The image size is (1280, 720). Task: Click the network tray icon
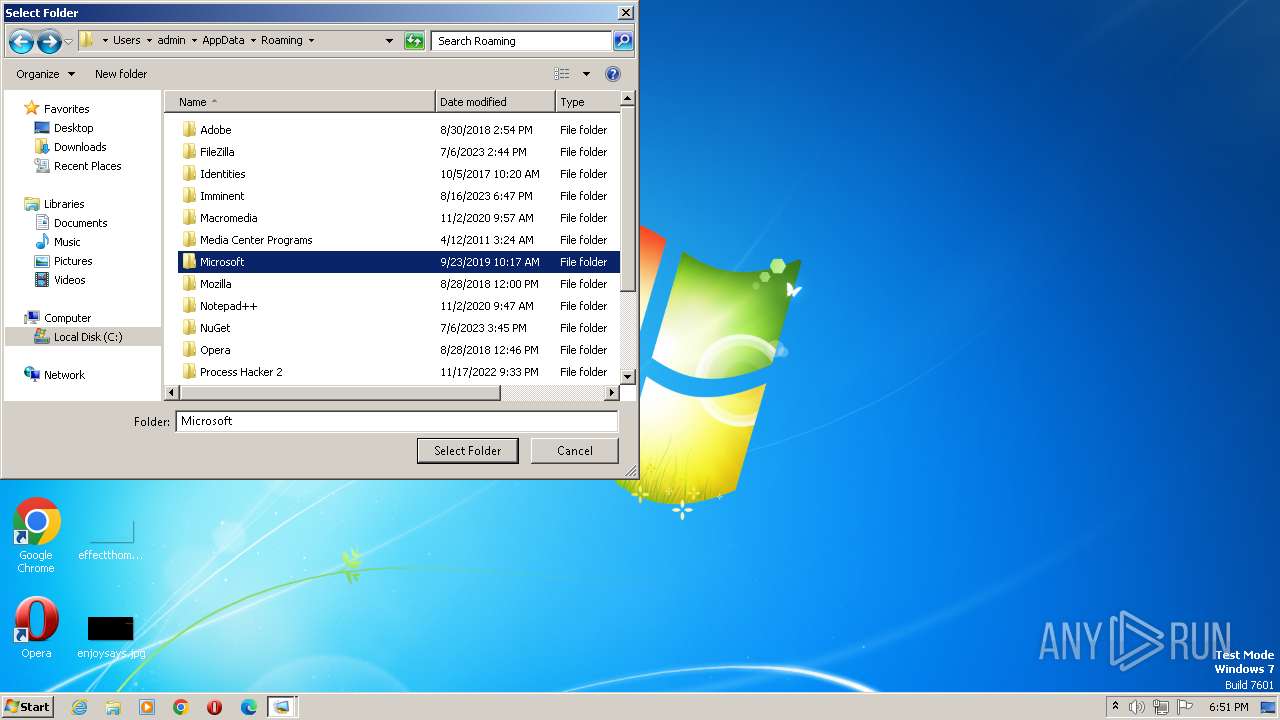(x=1161, y=707)
